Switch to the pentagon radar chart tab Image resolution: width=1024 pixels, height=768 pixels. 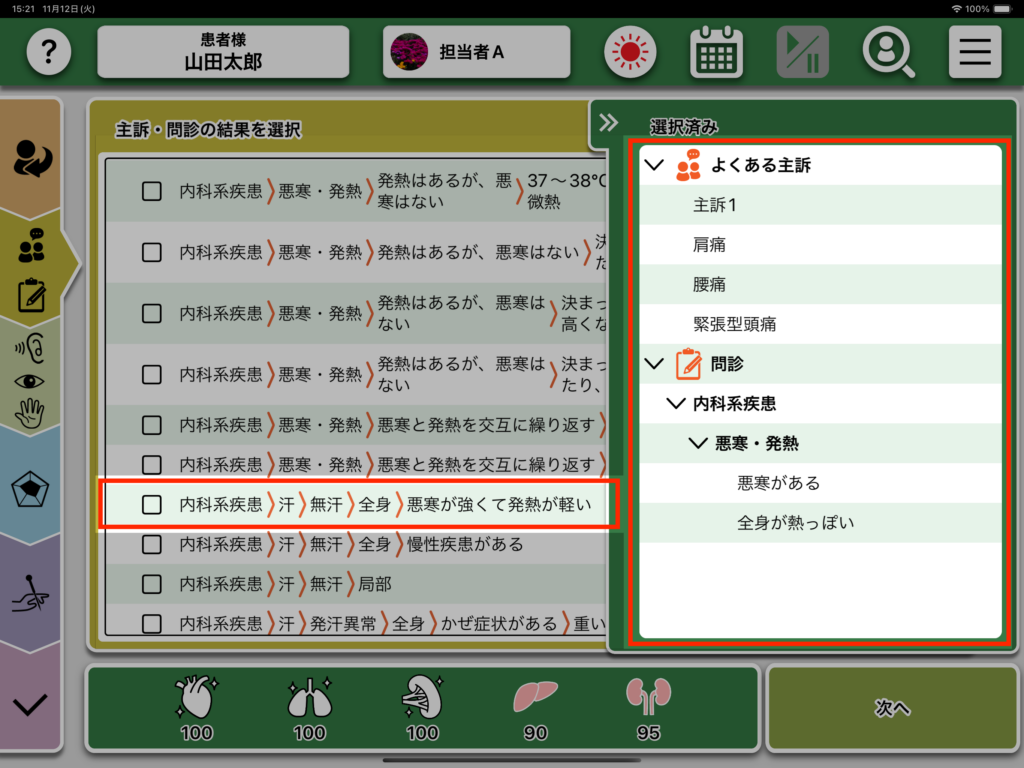tap(31, 490)
